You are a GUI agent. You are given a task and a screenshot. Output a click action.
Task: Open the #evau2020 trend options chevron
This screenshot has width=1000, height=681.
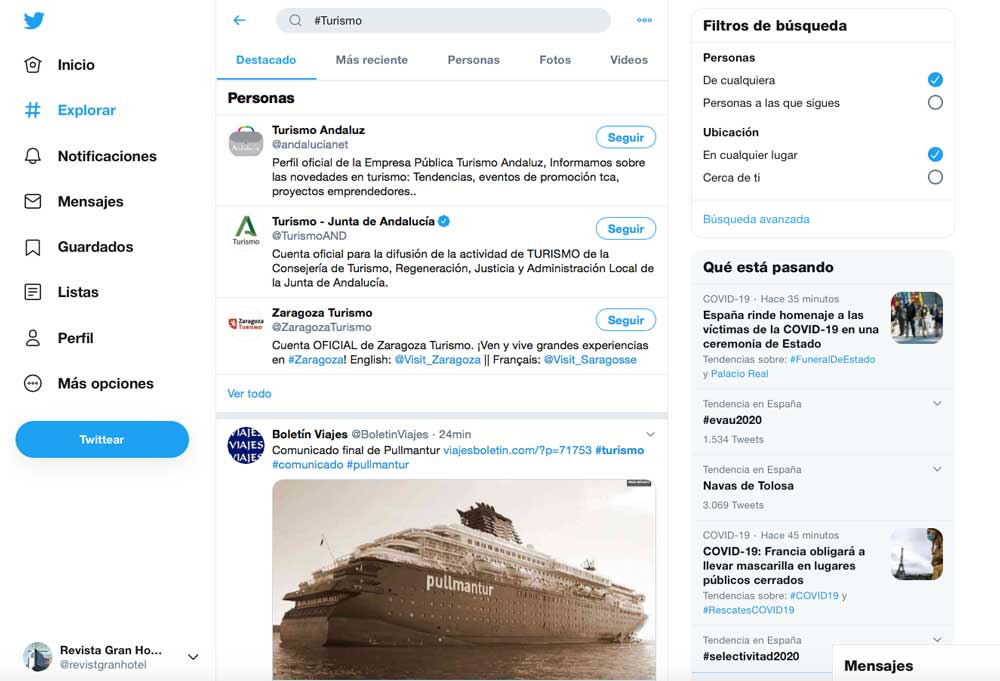click(x=937, y=403)
